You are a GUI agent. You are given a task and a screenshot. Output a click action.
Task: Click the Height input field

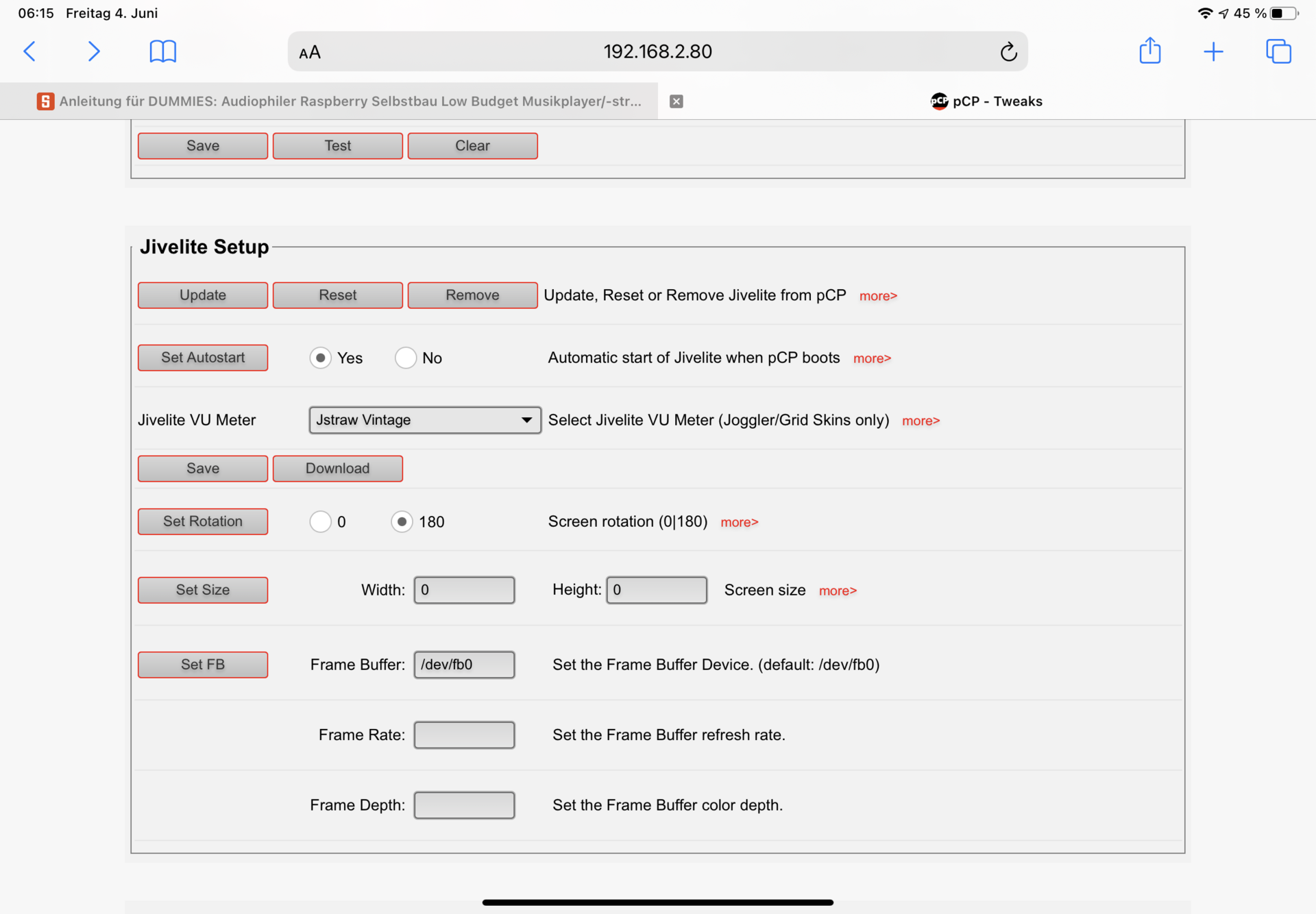(657, 590)
